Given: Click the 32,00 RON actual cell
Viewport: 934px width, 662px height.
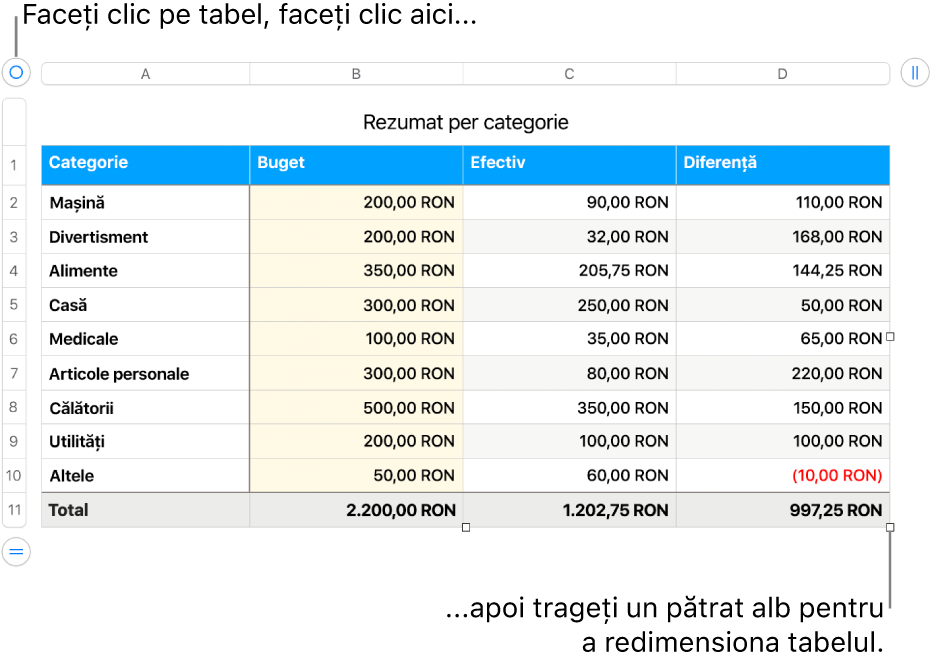Looking at the screenshot, I should click(569, 237).
